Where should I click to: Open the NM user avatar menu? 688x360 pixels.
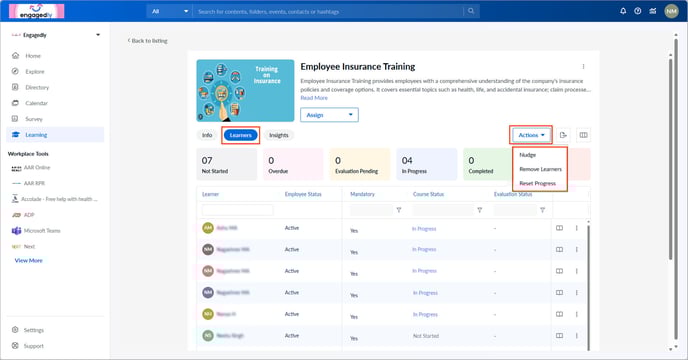(671, 11)
